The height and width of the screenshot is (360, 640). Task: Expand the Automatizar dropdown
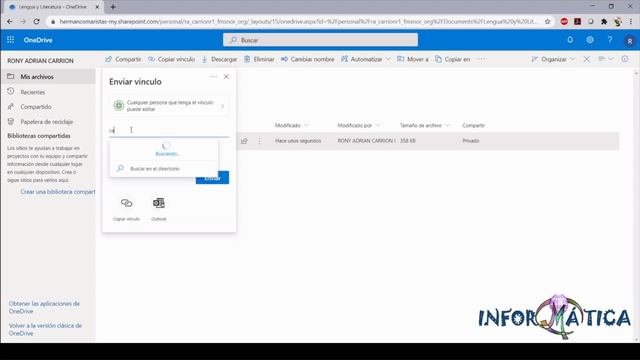(366, 59)
